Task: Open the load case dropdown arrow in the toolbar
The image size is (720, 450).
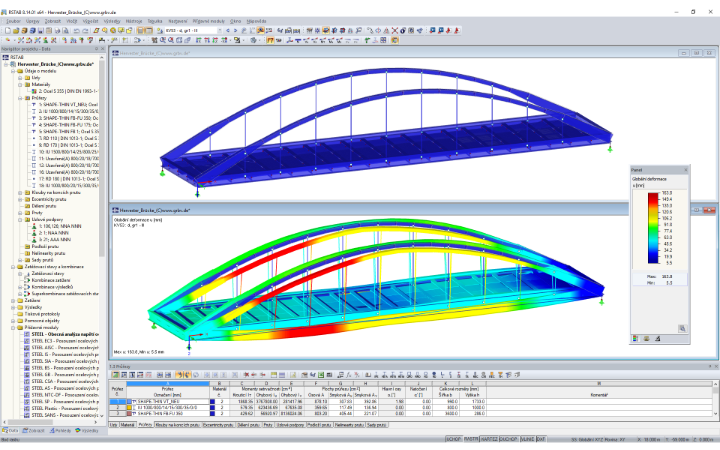Action: [219, 31]
